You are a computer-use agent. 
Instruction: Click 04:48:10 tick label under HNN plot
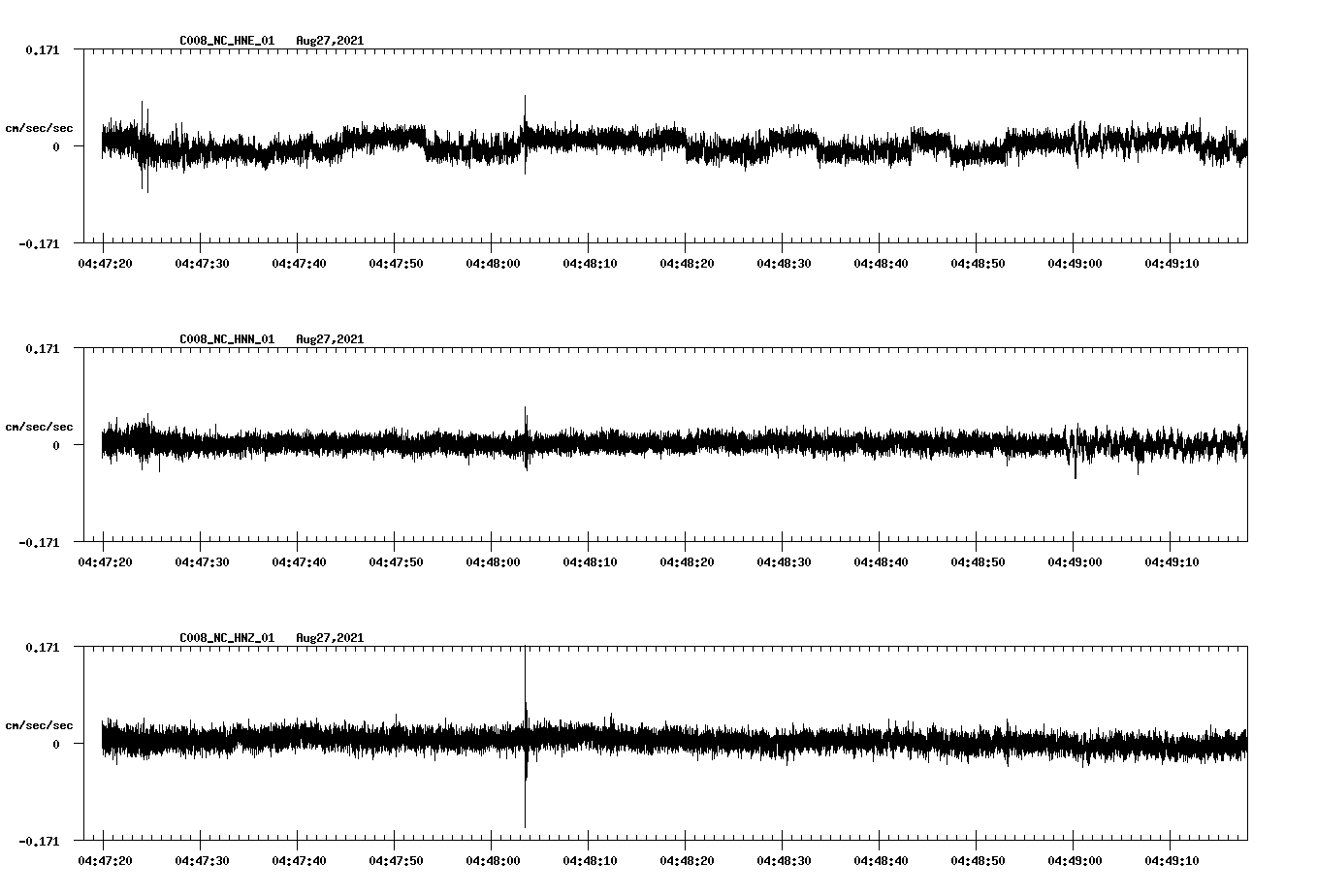tap(591, 562)
